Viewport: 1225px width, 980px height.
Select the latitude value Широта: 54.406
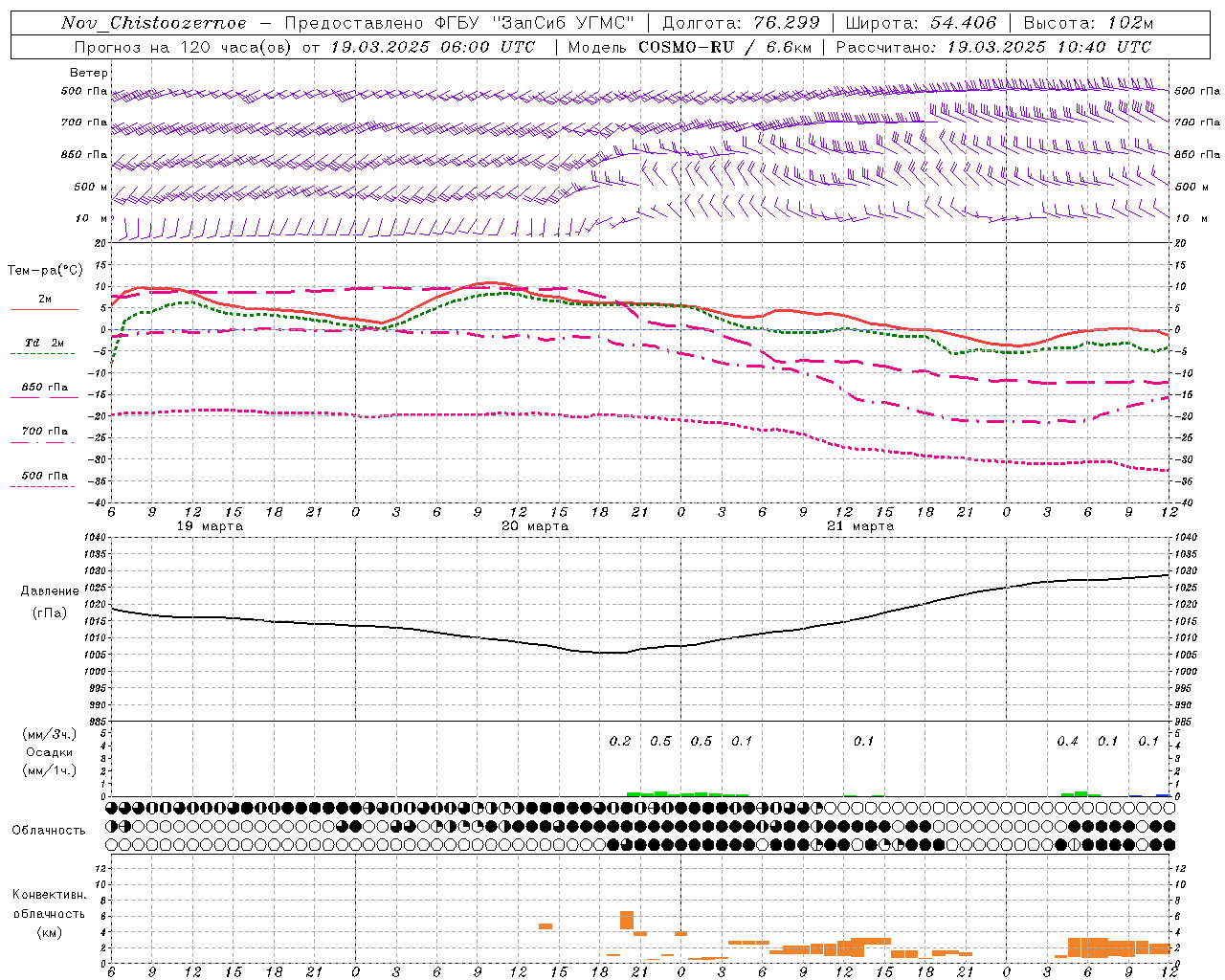click(x=921, y=23)
